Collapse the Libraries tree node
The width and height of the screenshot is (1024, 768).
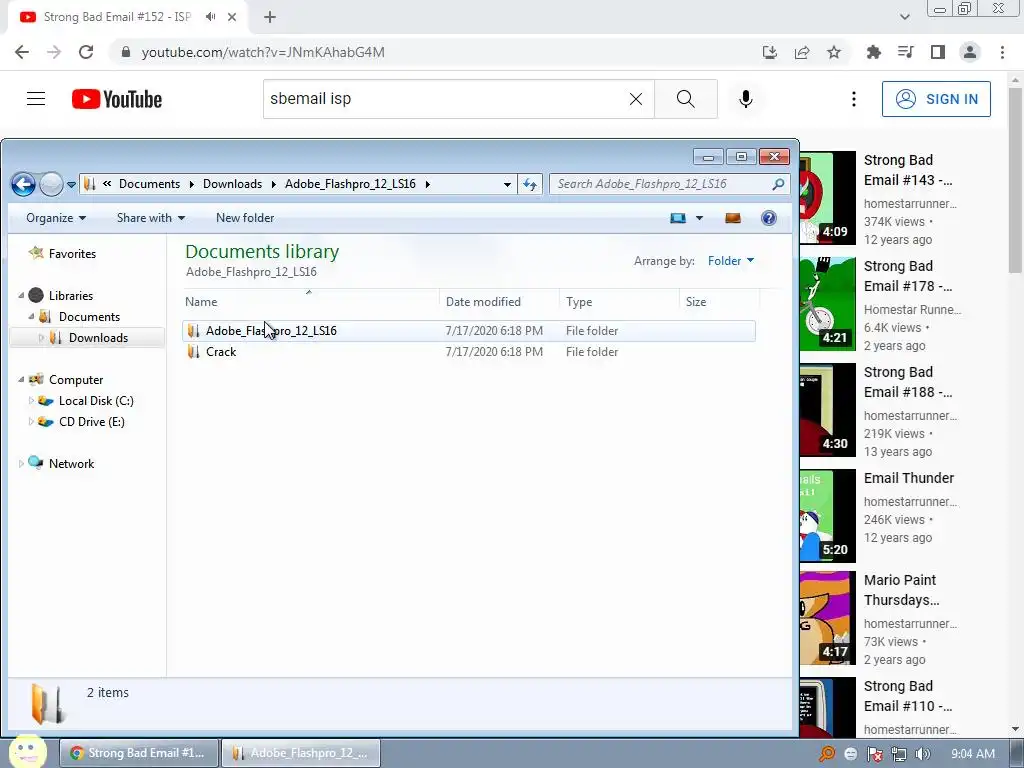[x=21, y=296]
